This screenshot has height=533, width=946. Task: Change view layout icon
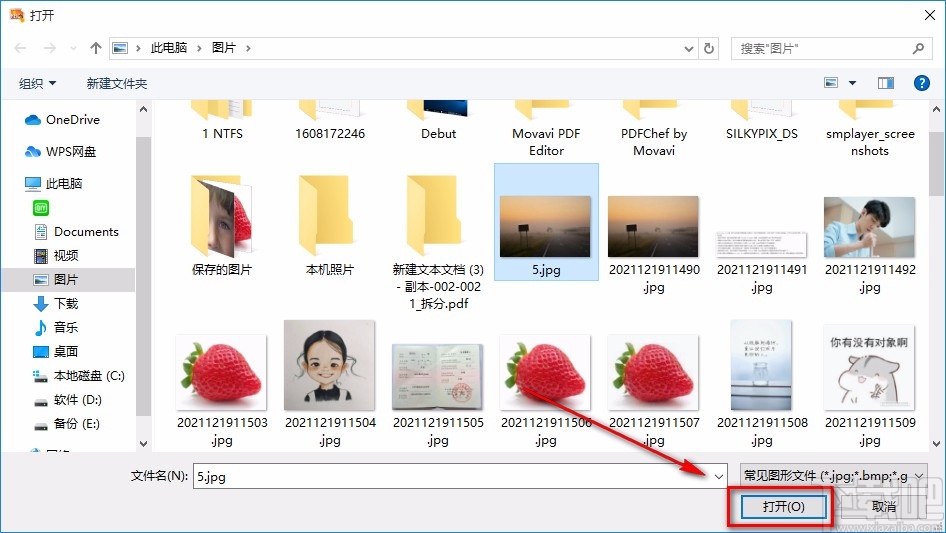click(x=831, y=83)
